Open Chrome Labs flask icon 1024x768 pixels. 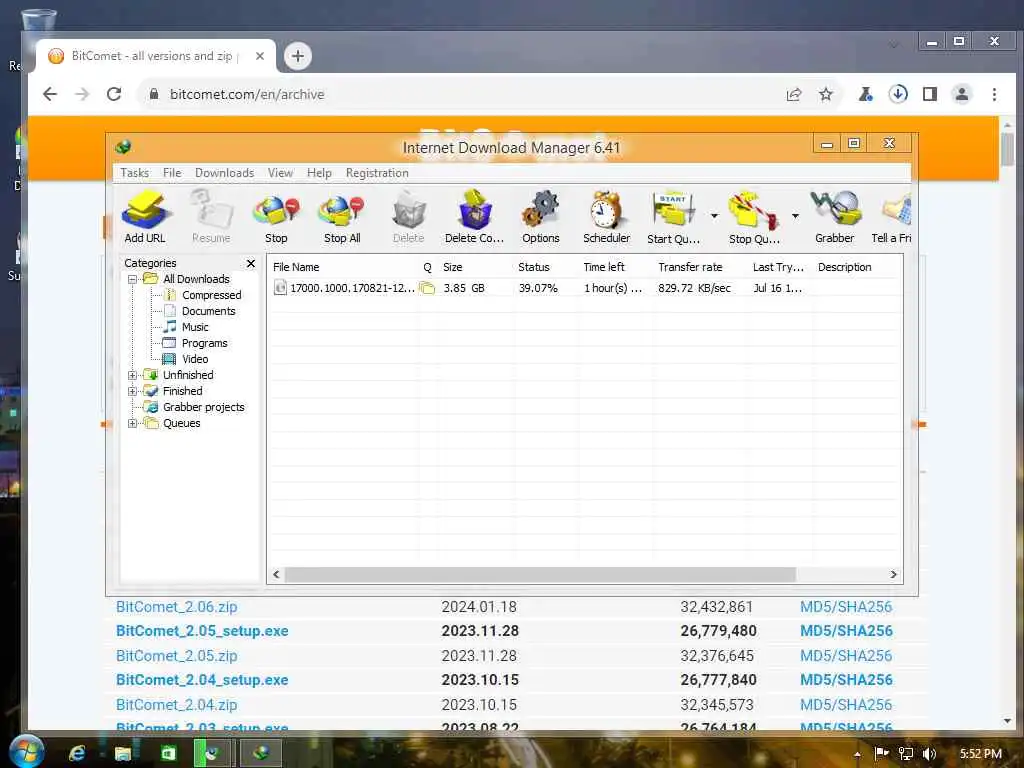click(x=865, y=94)
